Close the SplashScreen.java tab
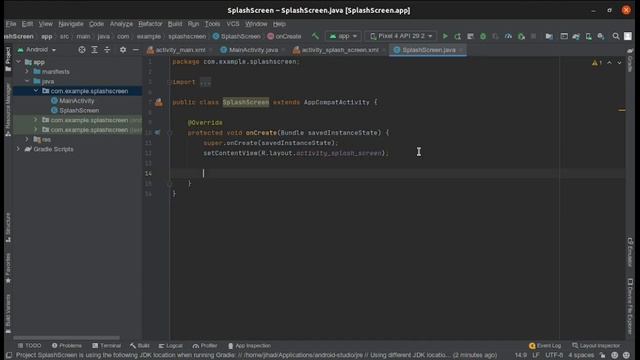640x360 pixels. click(x=461, y=50)
